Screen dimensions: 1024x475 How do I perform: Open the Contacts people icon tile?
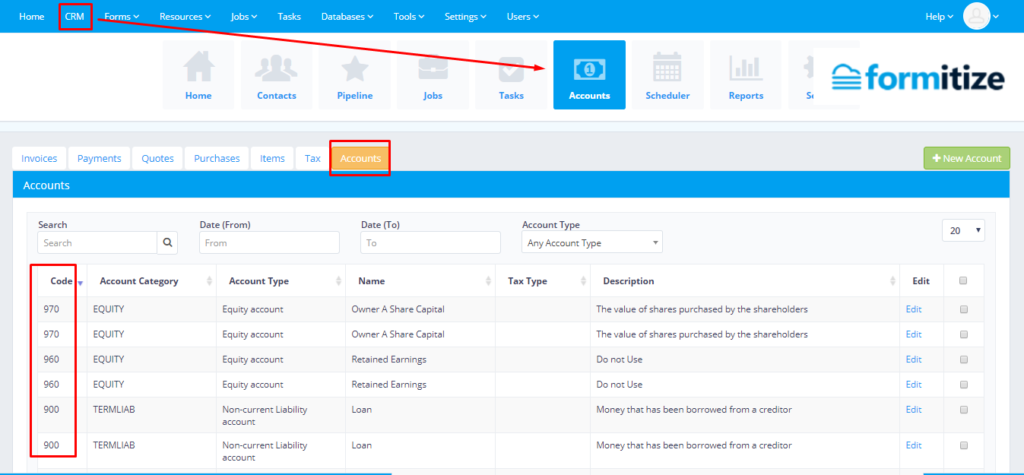(x=276, y=75)
